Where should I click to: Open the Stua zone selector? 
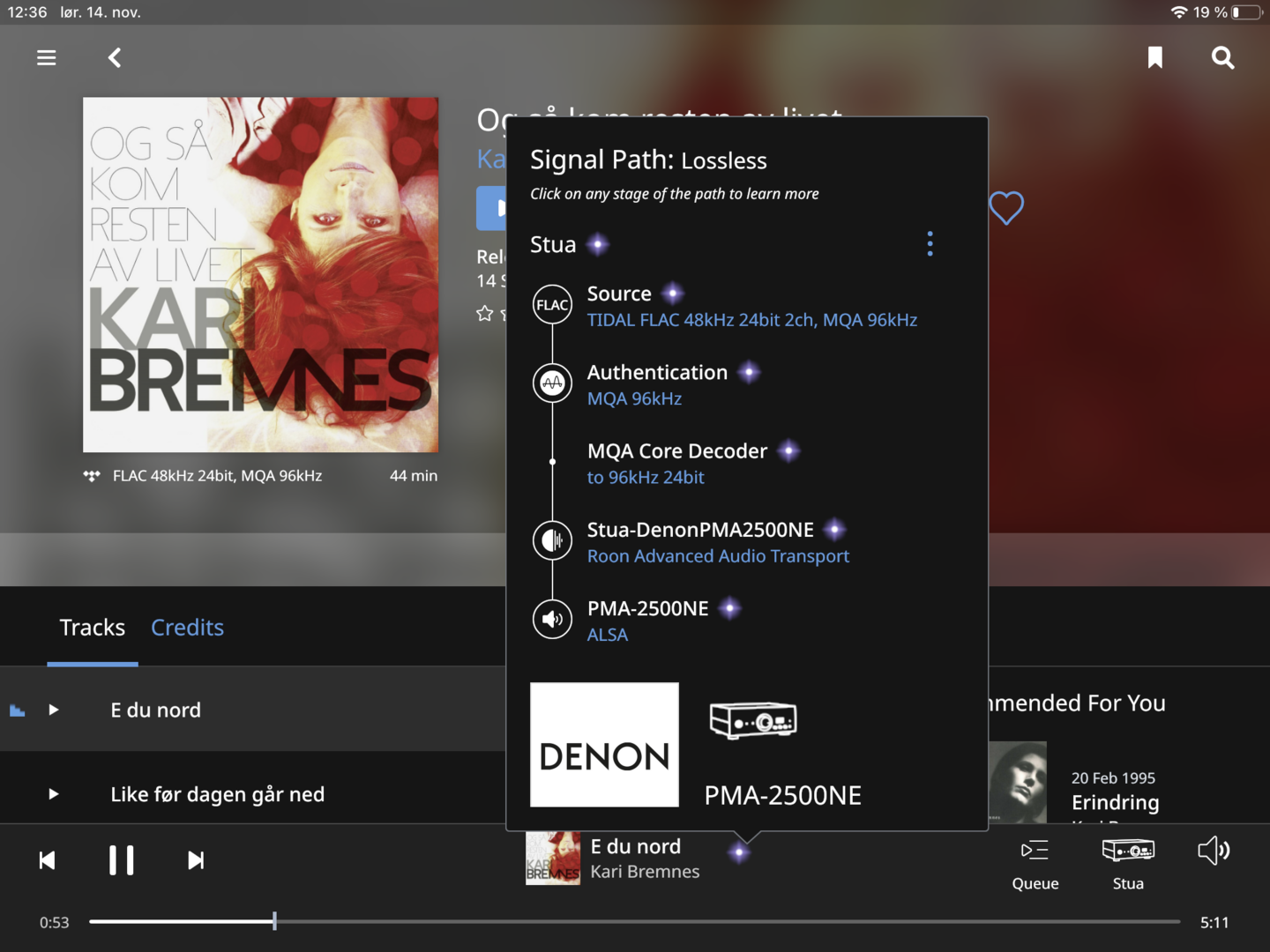click(x=1128, y=865)
